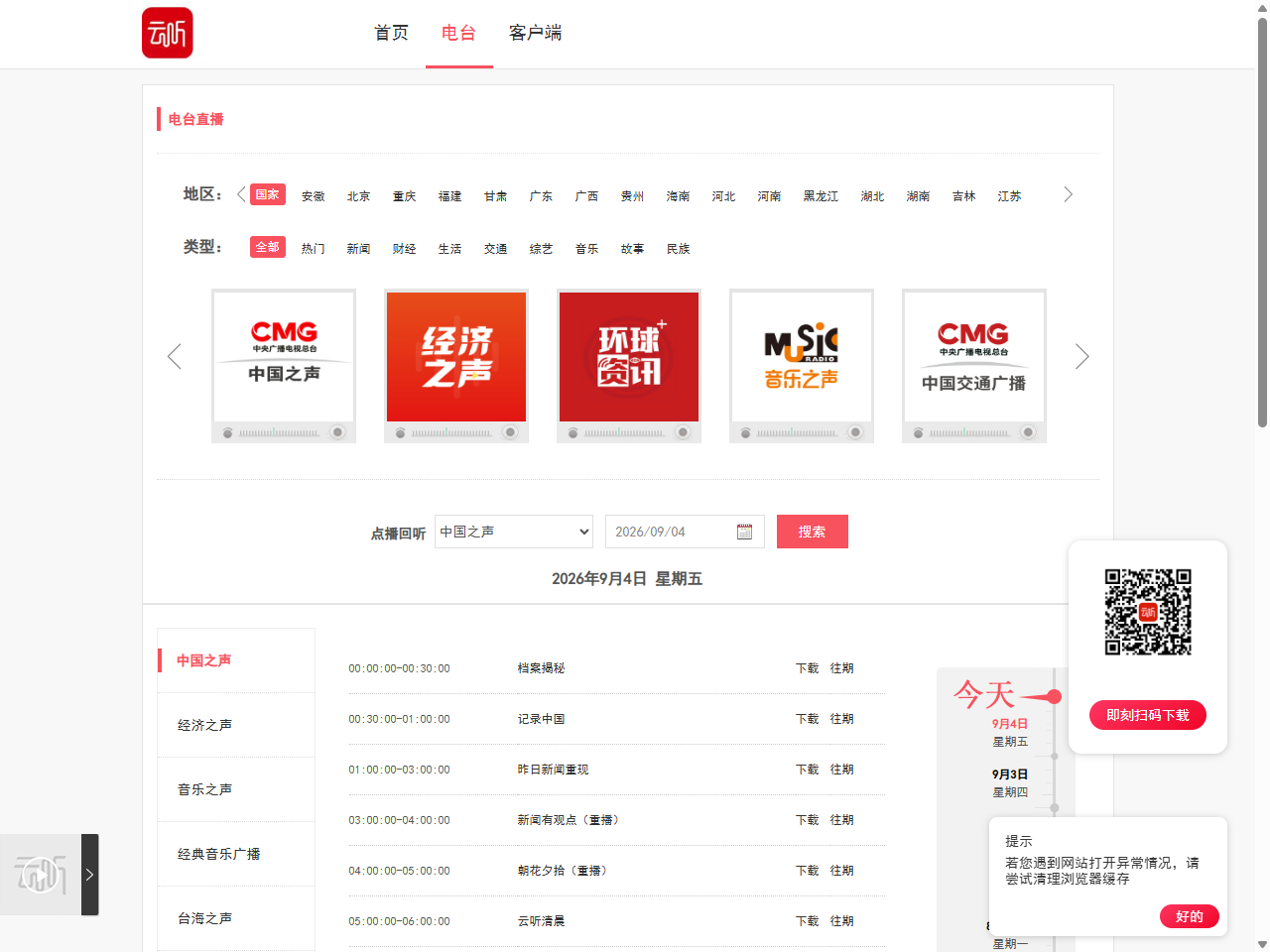1270x952 pixels.
Task: Show more regions with the right chevron
Action: pos(1068,194)
